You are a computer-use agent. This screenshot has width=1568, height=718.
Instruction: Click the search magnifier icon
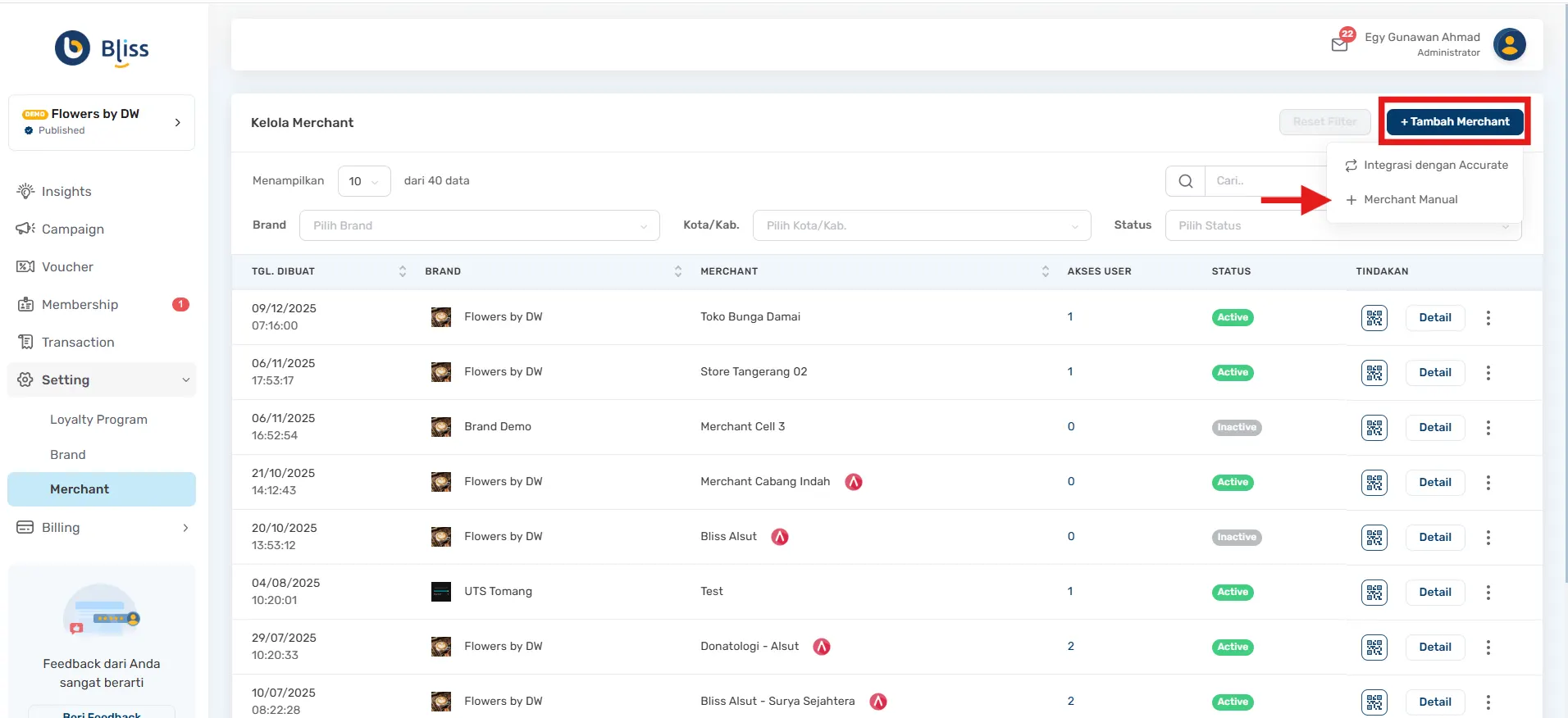pos(1185,181)
